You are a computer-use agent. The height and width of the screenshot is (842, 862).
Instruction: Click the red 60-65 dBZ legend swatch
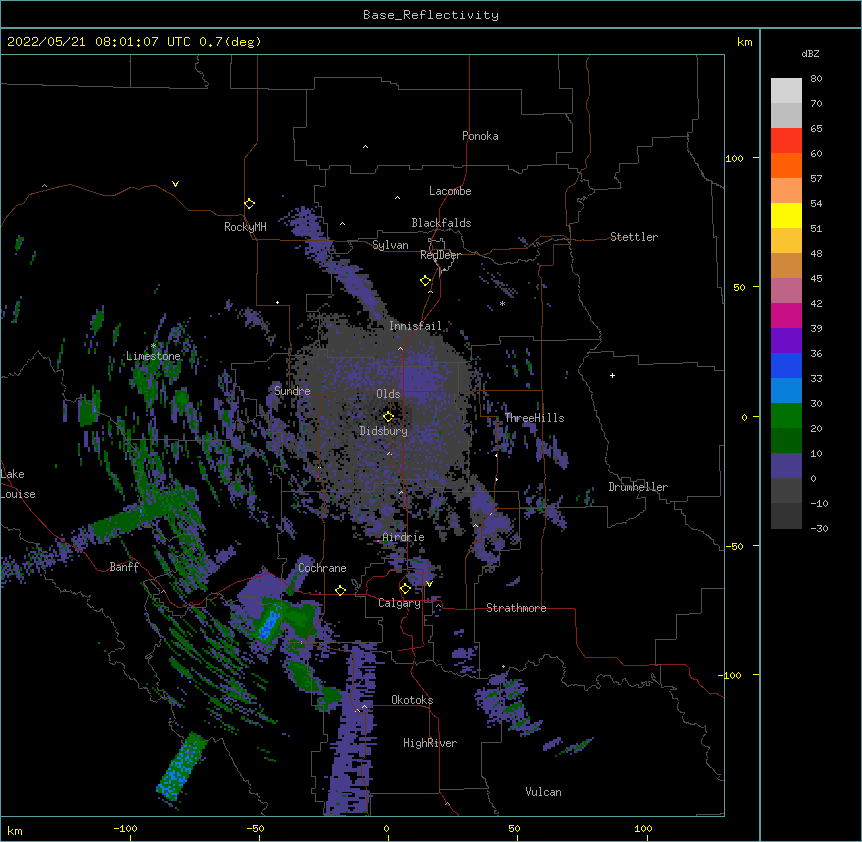tap(786, 140)
